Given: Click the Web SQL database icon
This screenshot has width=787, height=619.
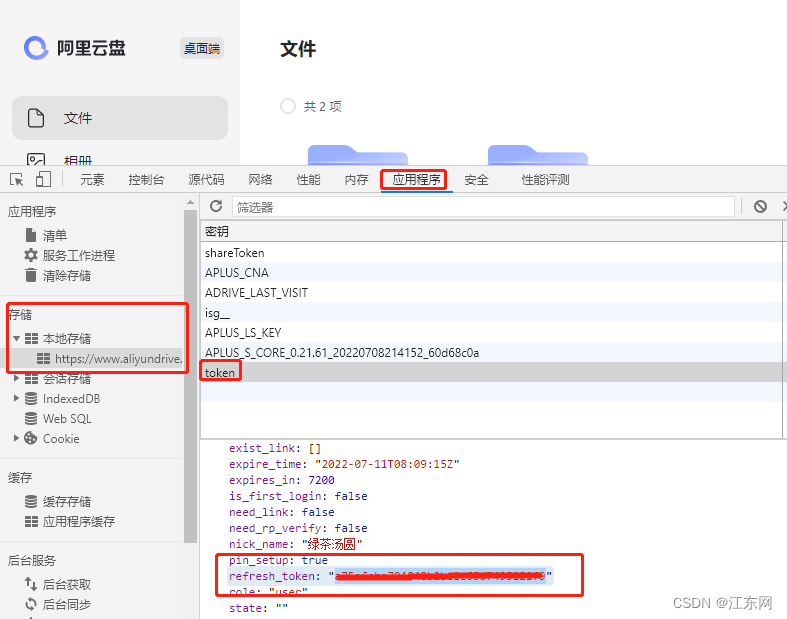Looking at the screenshot, I should pyautogui.click(x=31, y=418).
